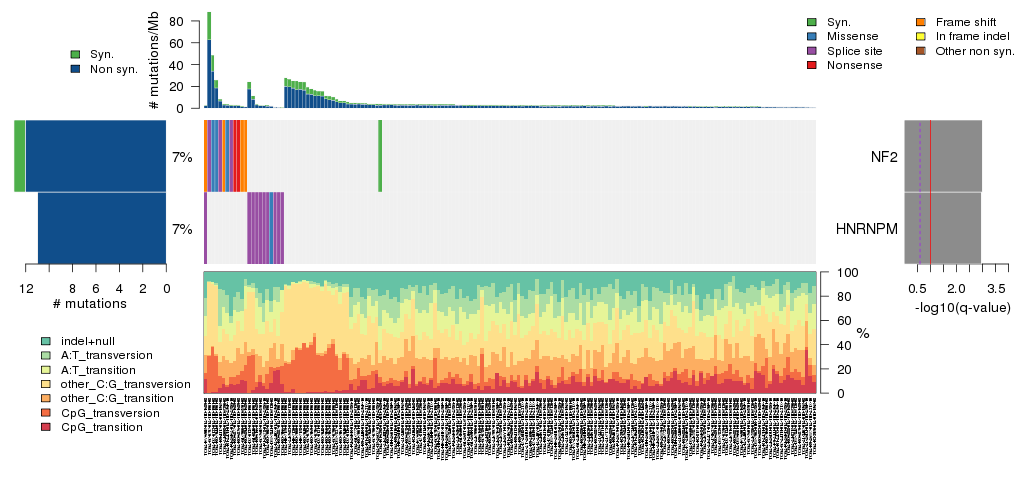The height and width of the screenshot is (504, 1020).
Task: Click the CpG_transversion legend swatch
Action: (x=45, y=413)
